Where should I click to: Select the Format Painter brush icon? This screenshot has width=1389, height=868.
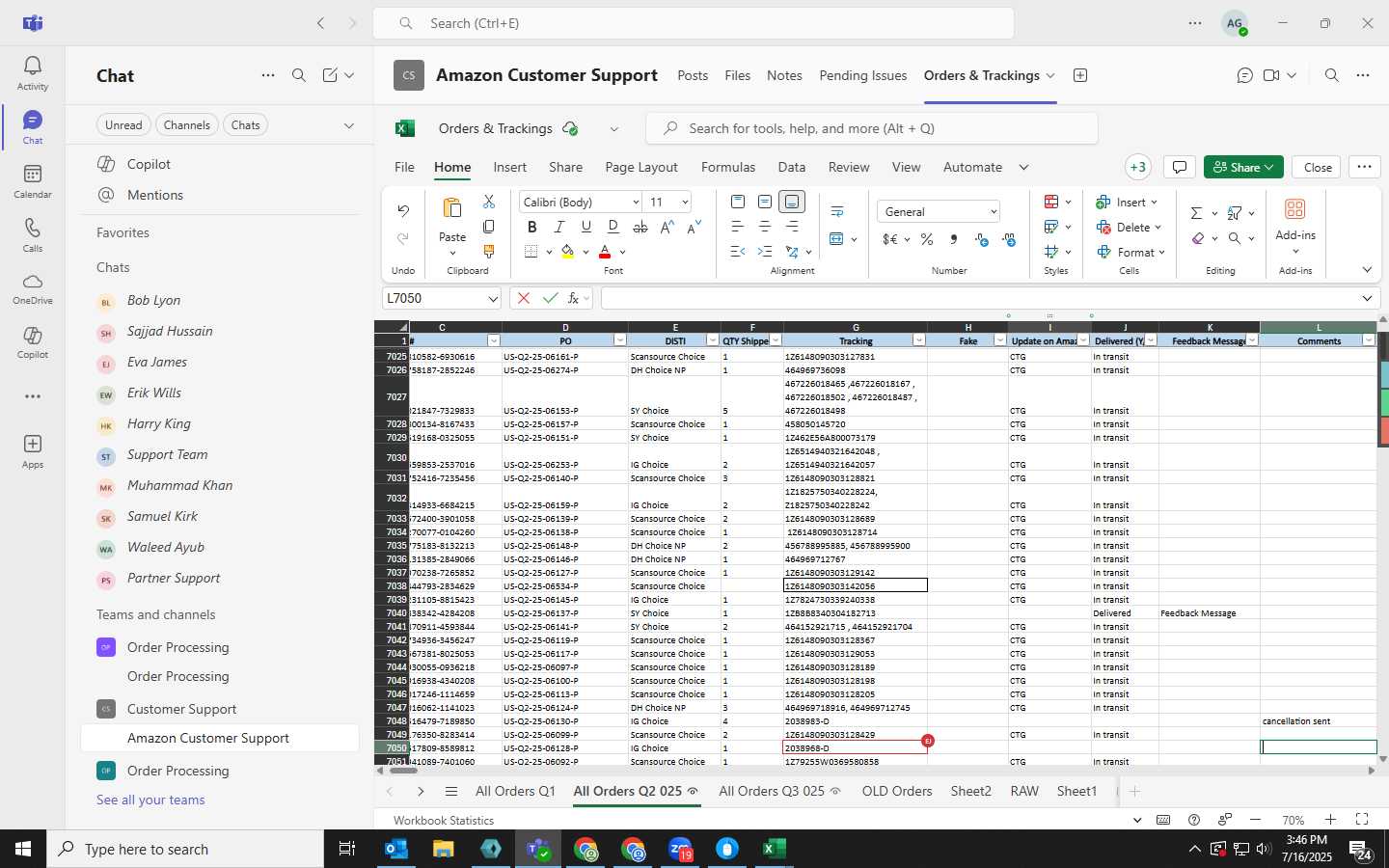click(488, 252)
